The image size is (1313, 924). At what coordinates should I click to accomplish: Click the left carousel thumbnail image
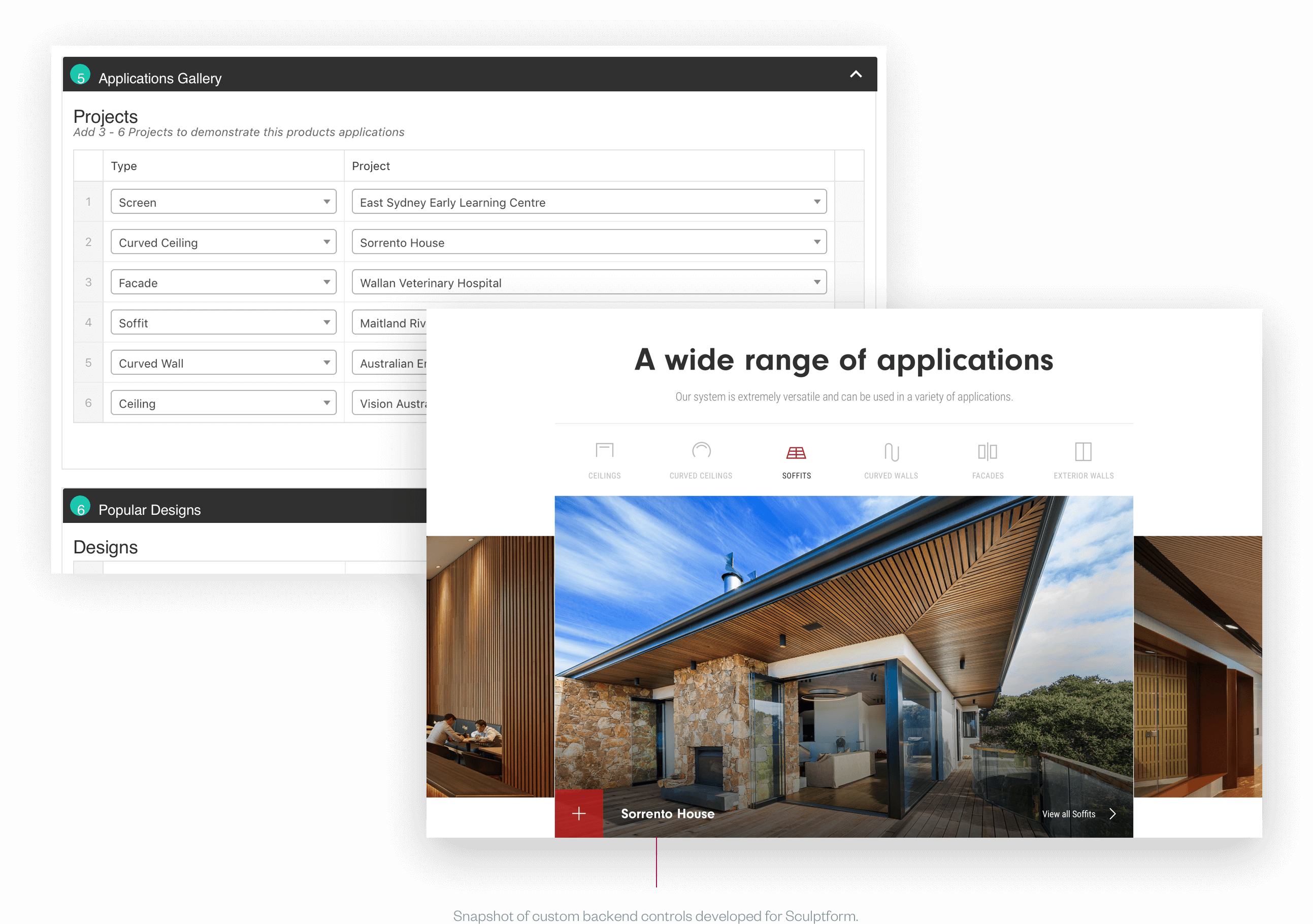(489, 666)
